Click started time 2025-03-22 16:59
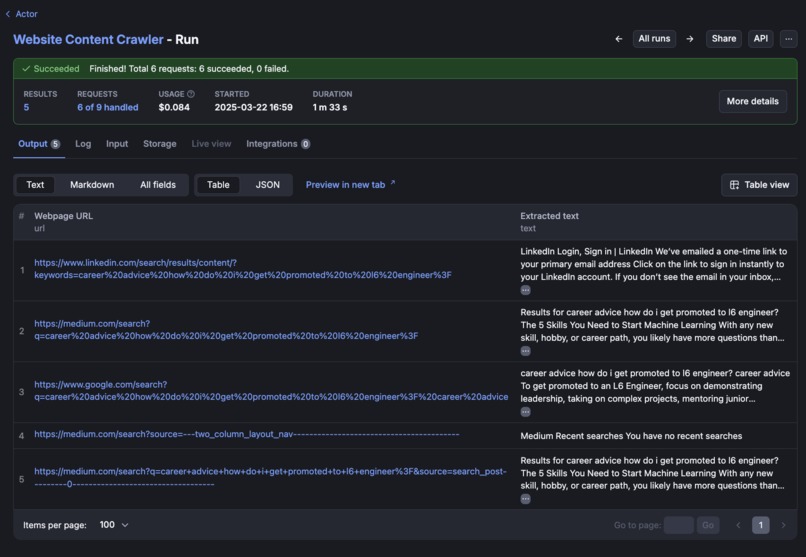Viewport: 806px width, 557px height. (253, 107)
